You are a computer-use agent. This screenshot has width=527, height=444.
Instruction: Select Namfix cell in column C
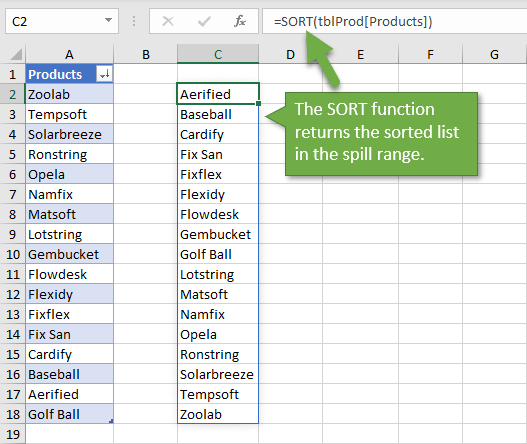[x=218, y=314]
